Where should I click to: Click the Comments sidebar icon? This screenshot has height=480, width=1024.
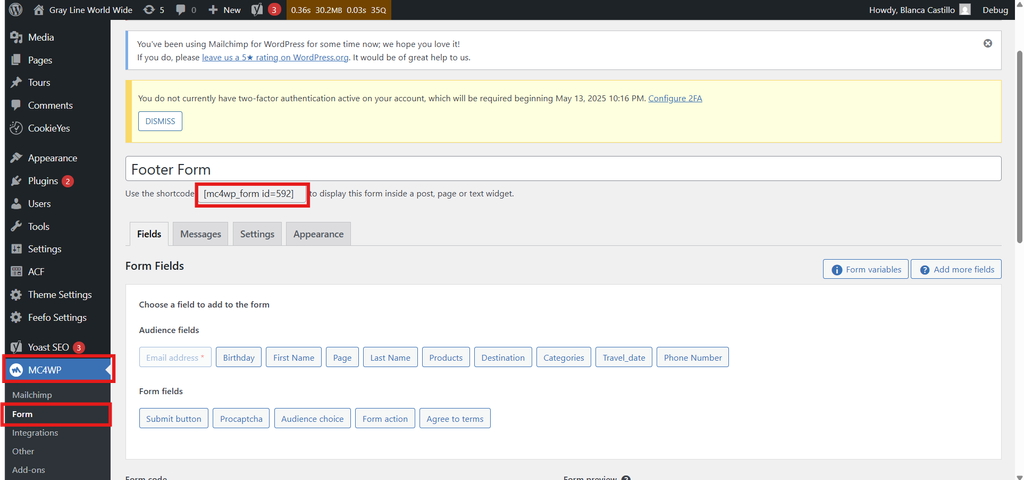(x=17, y=105)
